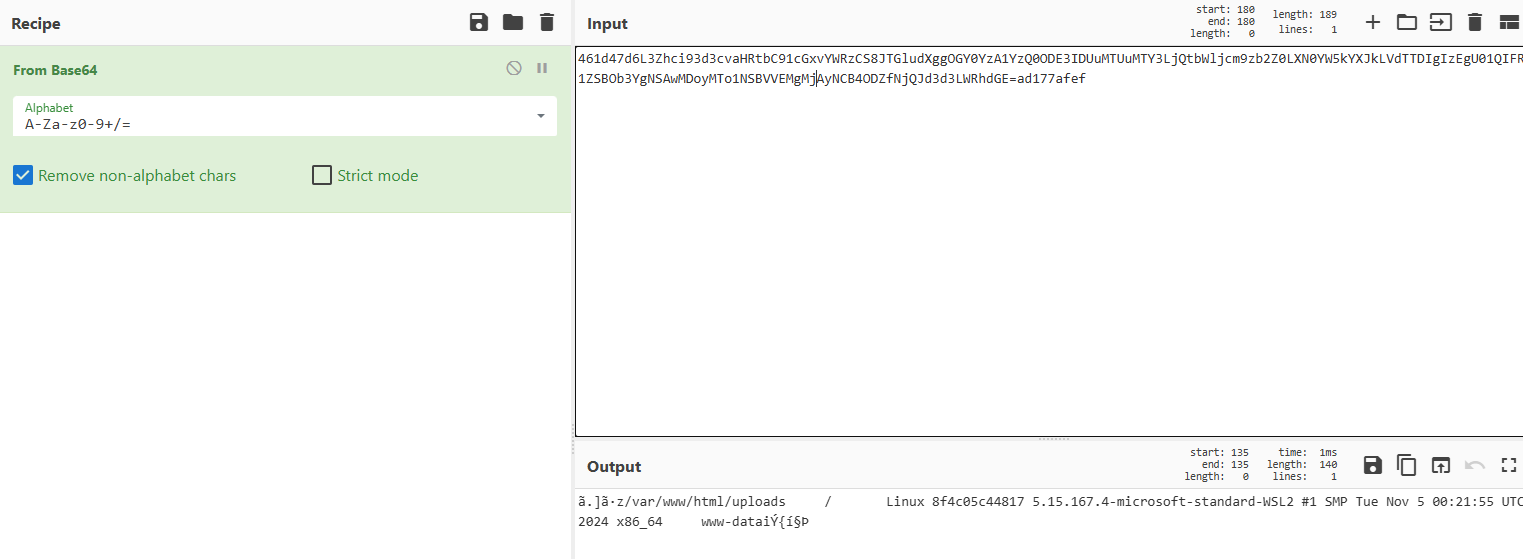
Task: Open file as input
Action: click(1440, 22)
